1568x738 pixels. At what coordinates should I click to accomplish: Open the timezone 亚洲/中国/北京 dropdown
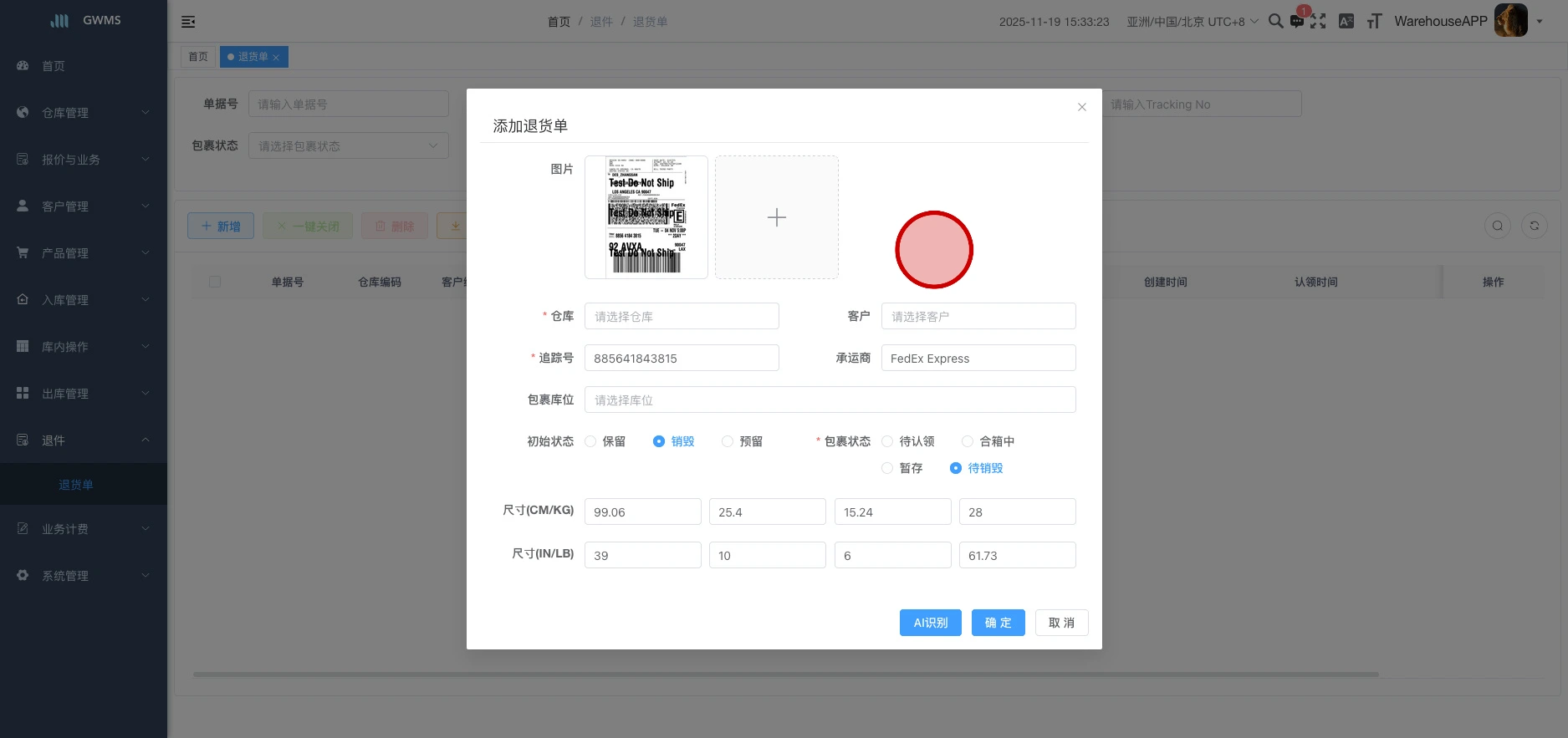point(1192,22)
